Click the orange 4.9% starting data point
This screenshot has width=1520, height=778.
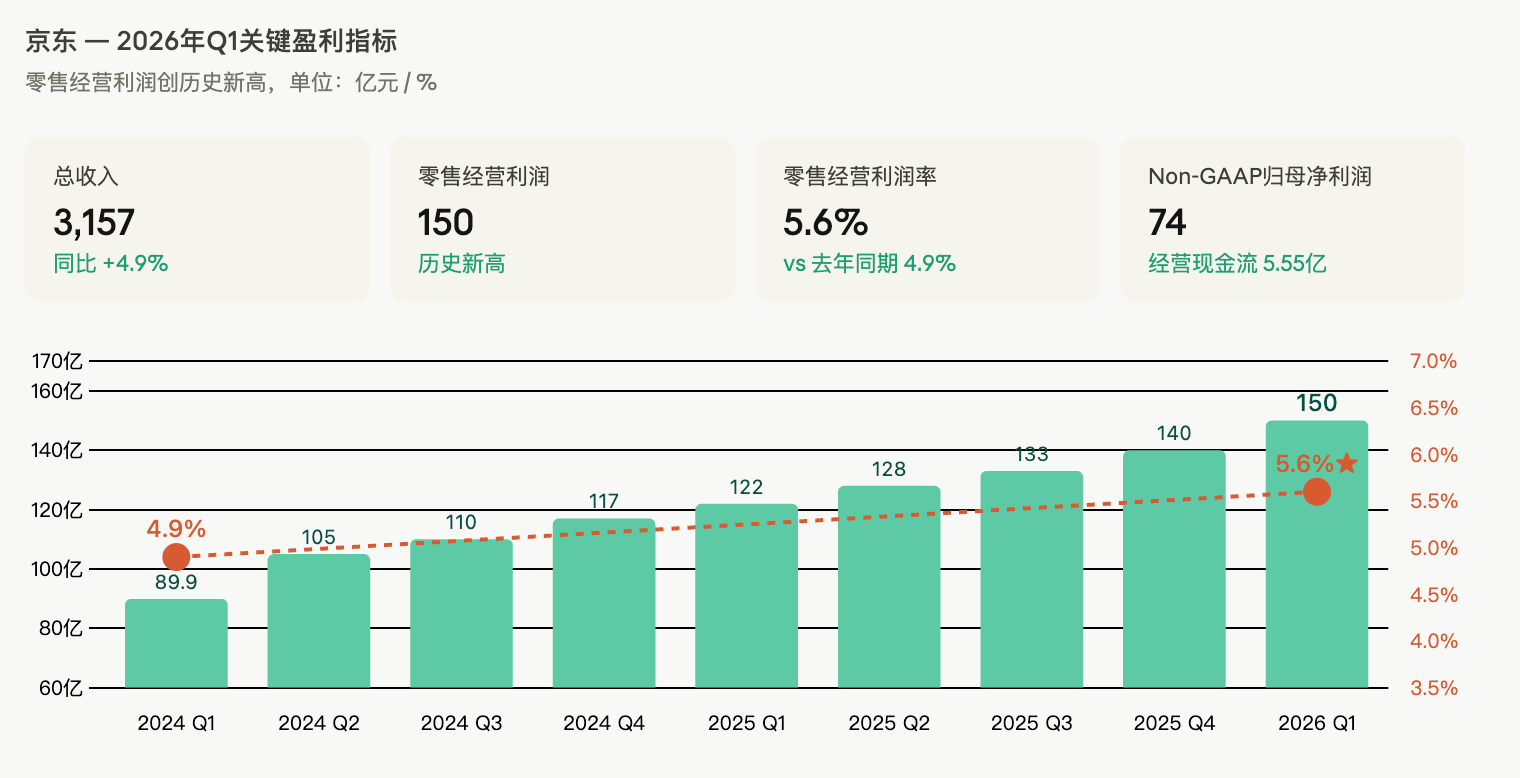pyautogui.click(x=176, y=557)
